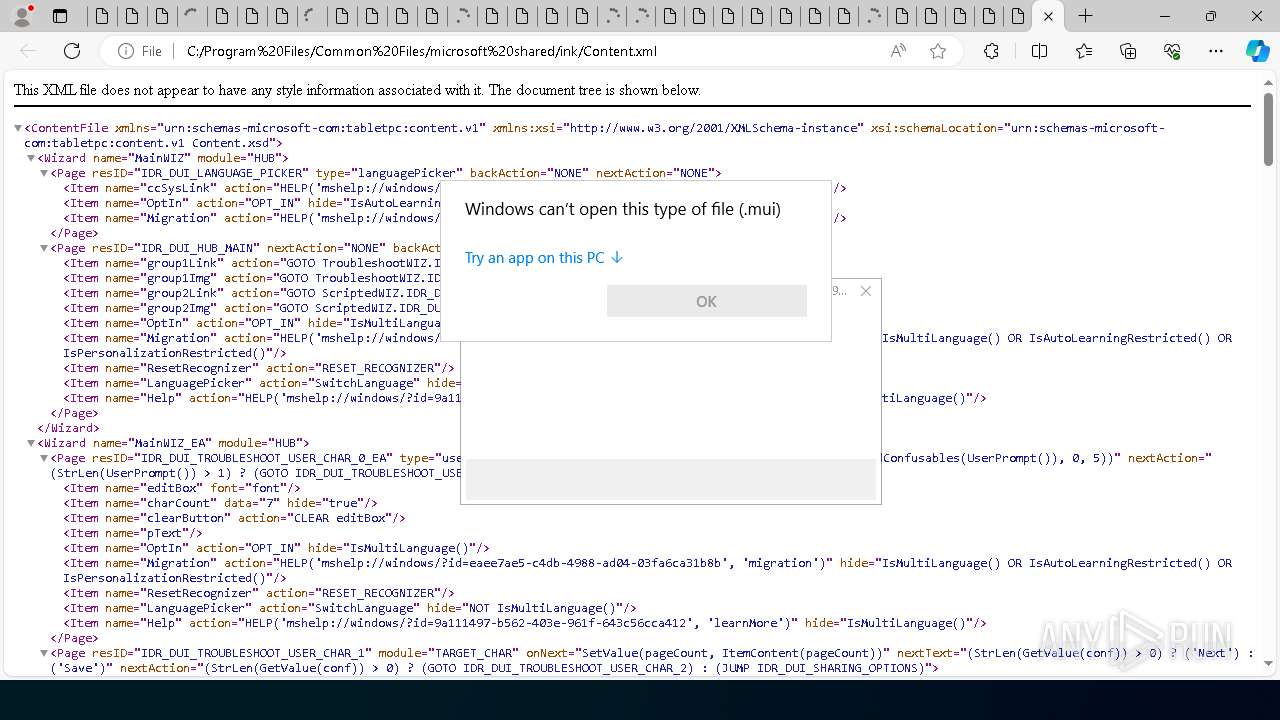This screenshot has width=1280, height=720.
Task: Collapse the Wizard MainWIZ_EA node
Action: 31,443
